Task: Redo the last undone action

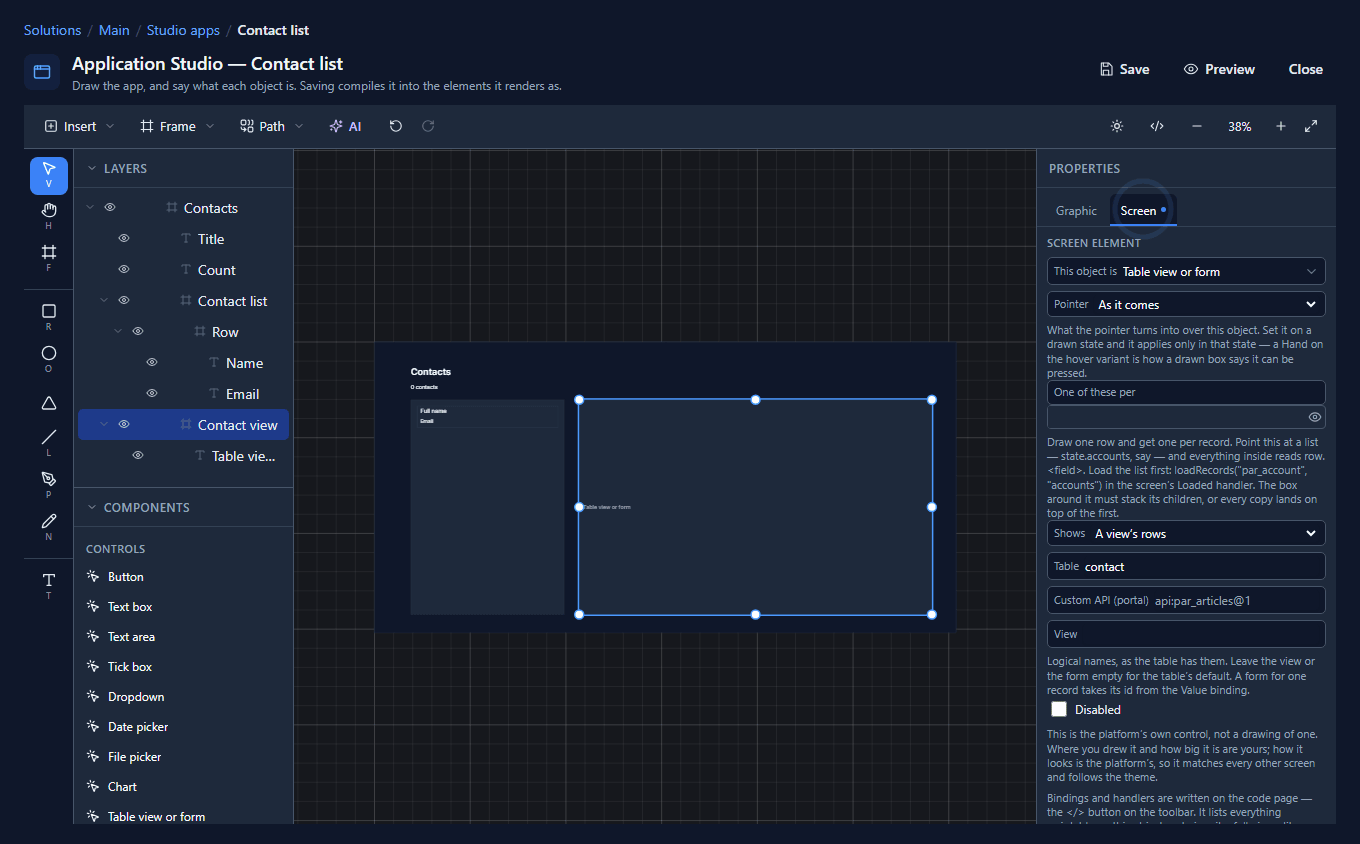Action: (x=428, y=126)
